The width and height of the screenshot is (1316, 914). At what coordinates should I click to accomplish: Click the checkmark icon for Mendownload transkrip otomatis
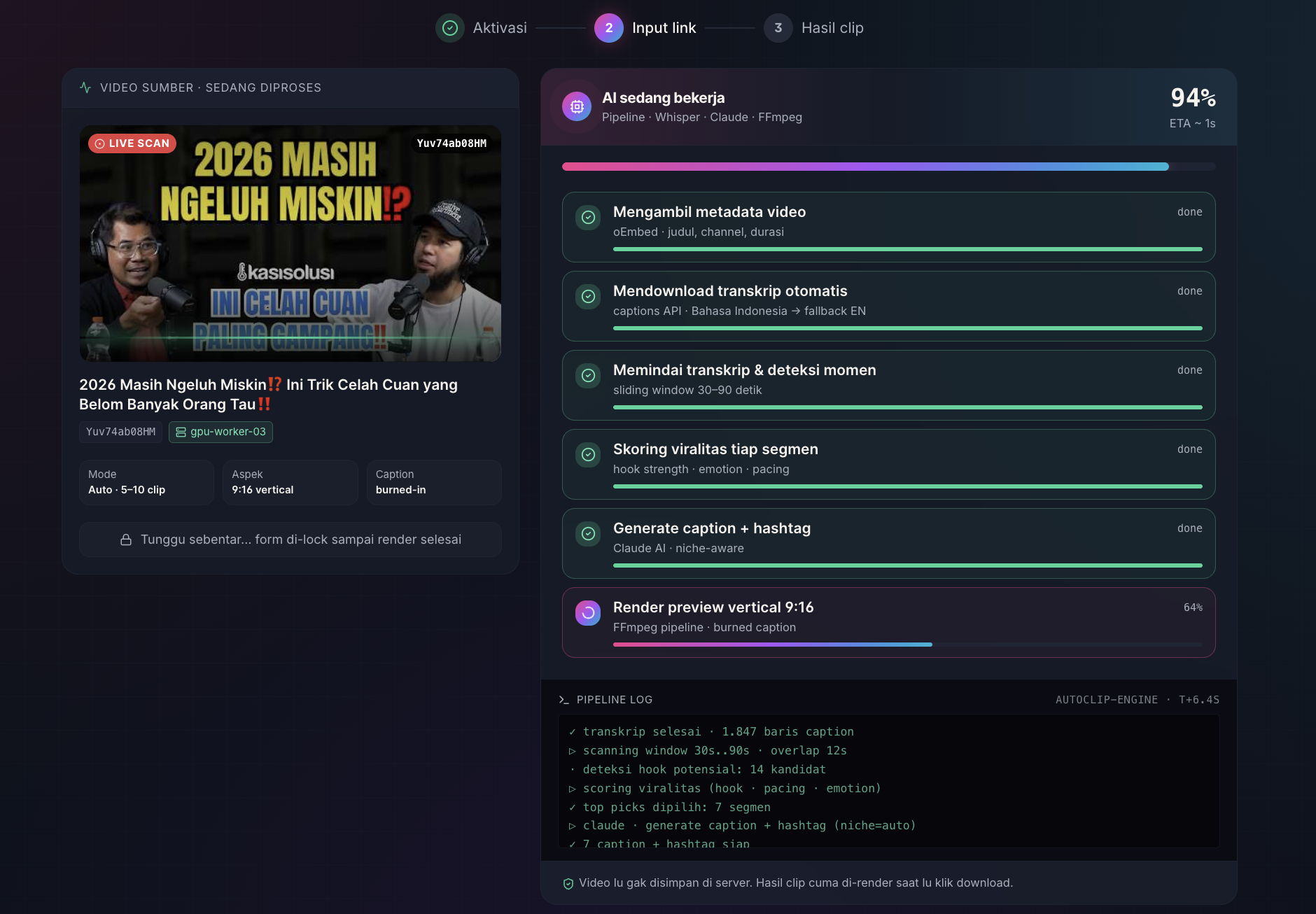click(588, 296)
